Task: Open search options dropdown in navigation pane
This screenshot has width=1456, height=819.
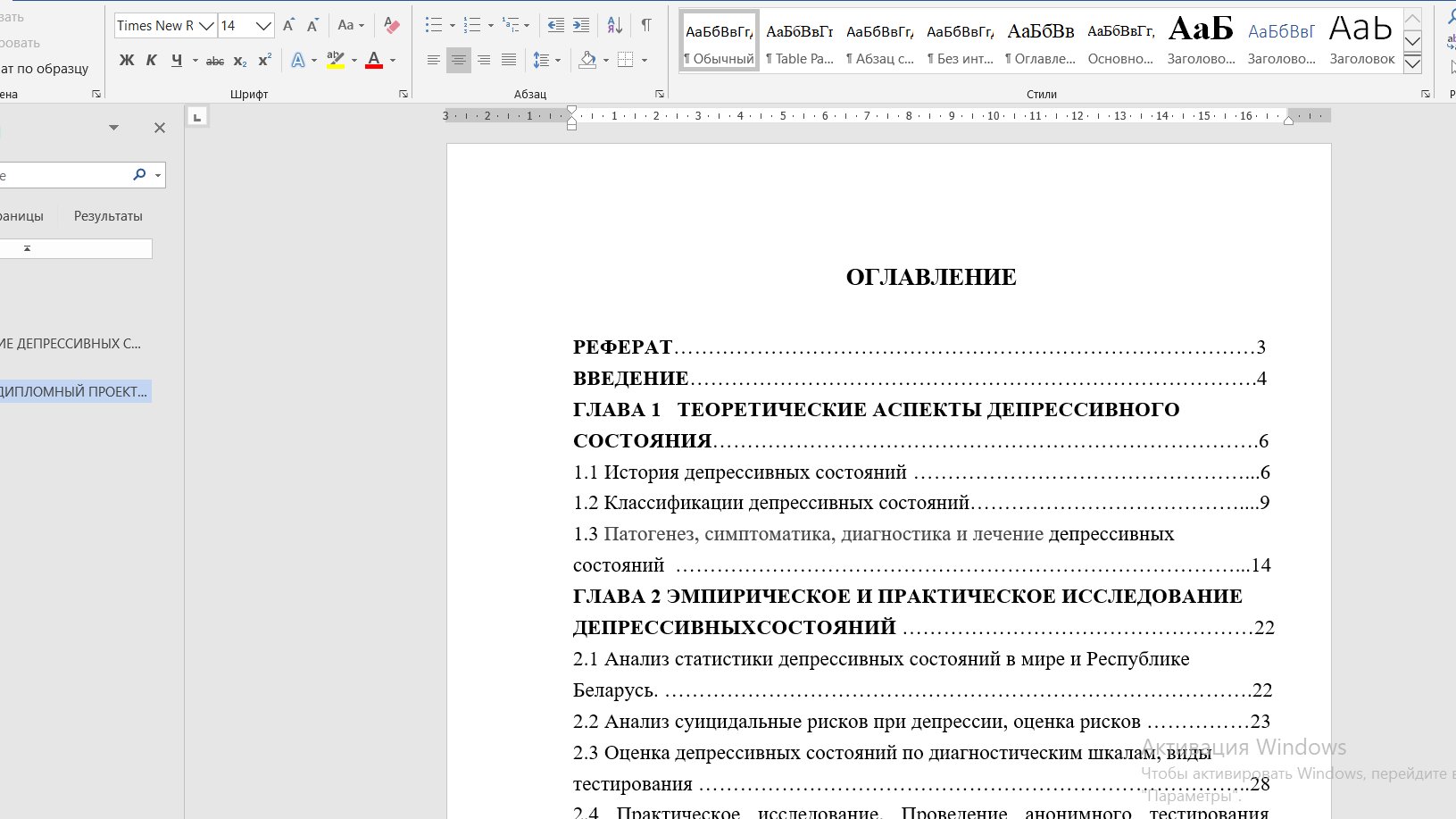Action: (158, 175)
